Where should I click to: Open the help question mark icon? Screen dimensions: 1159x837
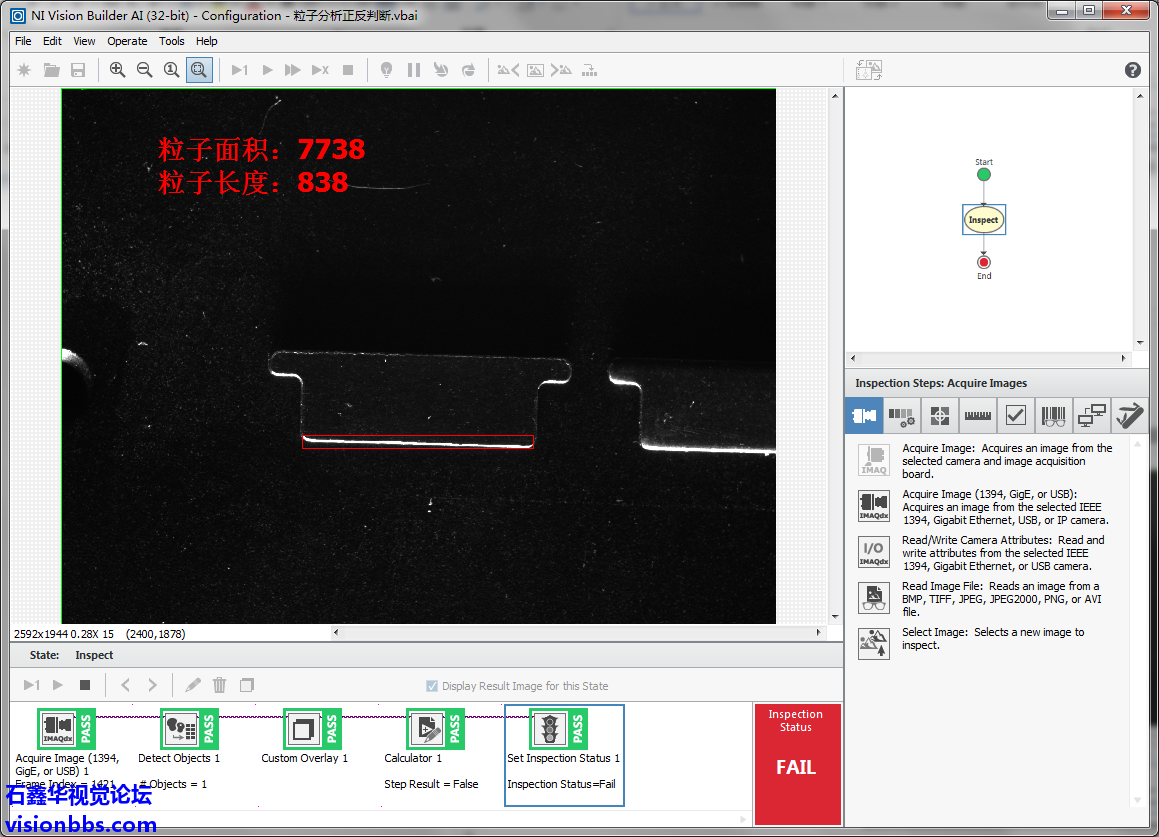(1132, 70)
